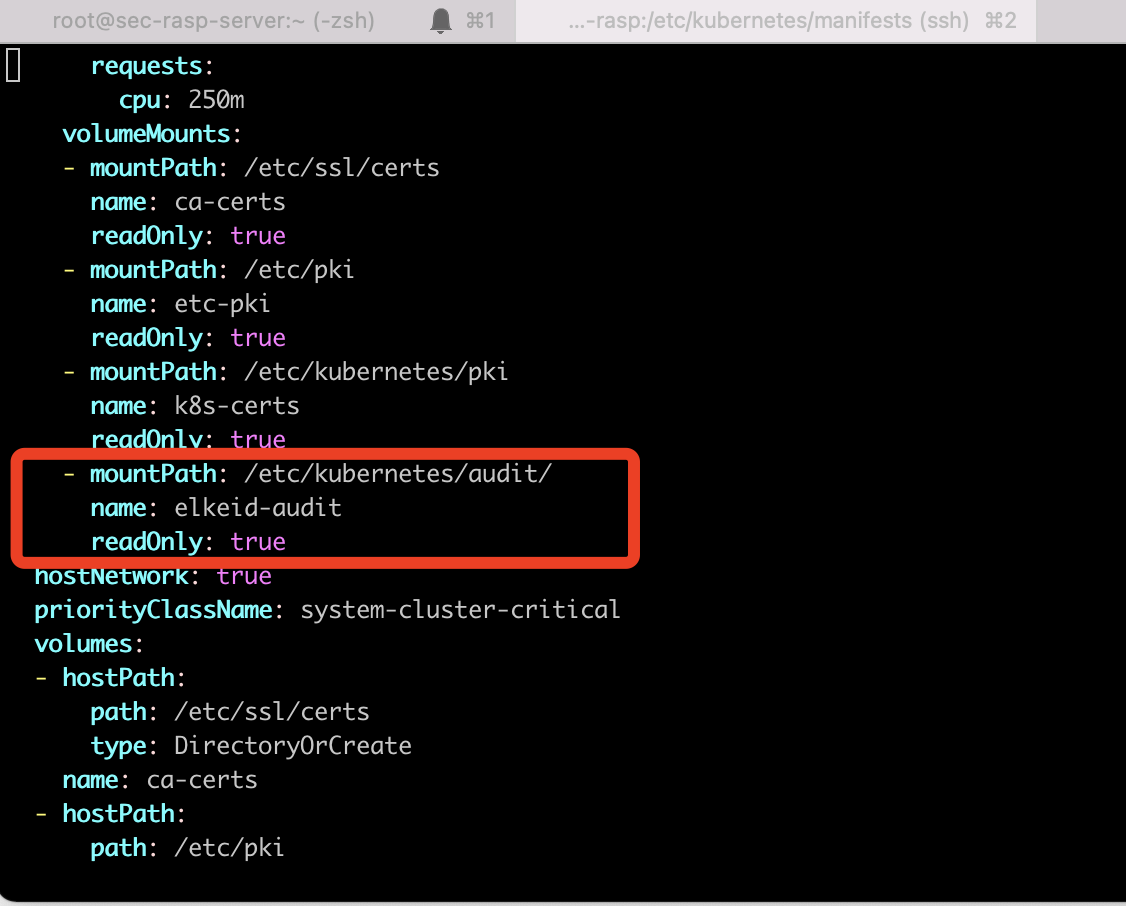Viewport: 1126px width, 906px height.
Task: Click 'name: ca-certs' under volumes
Action: pyautogui.click(x=159, y=780)
